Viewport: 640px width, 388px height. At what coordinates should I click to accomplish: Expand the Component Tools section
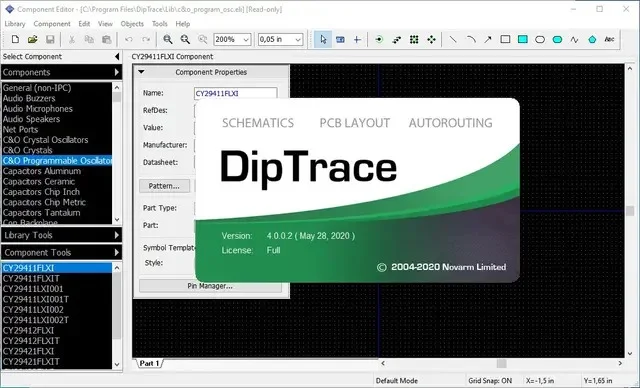[62, 253]
